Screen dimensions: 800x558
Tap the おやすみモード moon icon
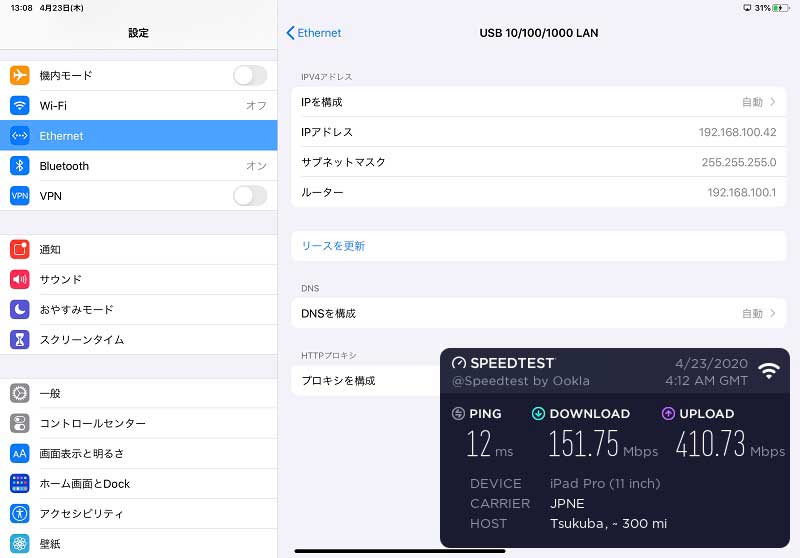click(x=19, y=310)
